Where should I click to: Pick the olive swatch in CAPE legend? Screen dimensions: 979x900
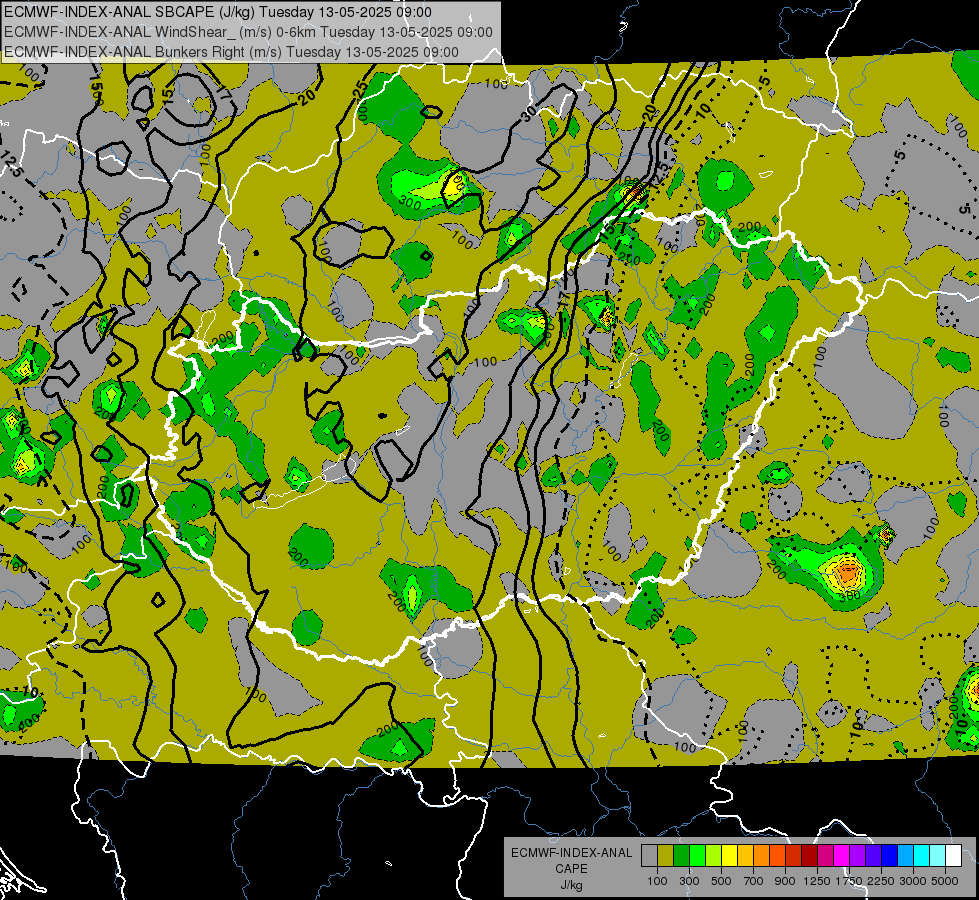coord(666,856)
